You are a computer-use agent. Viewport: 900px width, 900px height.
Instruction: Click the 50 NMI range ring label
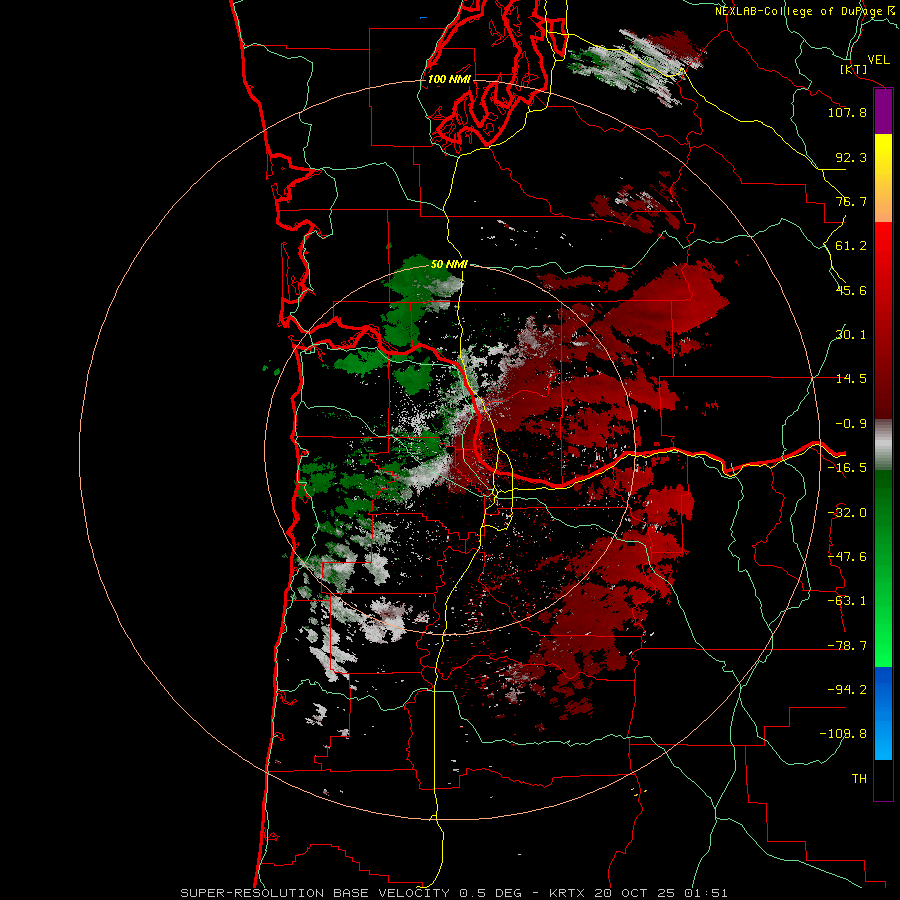point(449,264)
